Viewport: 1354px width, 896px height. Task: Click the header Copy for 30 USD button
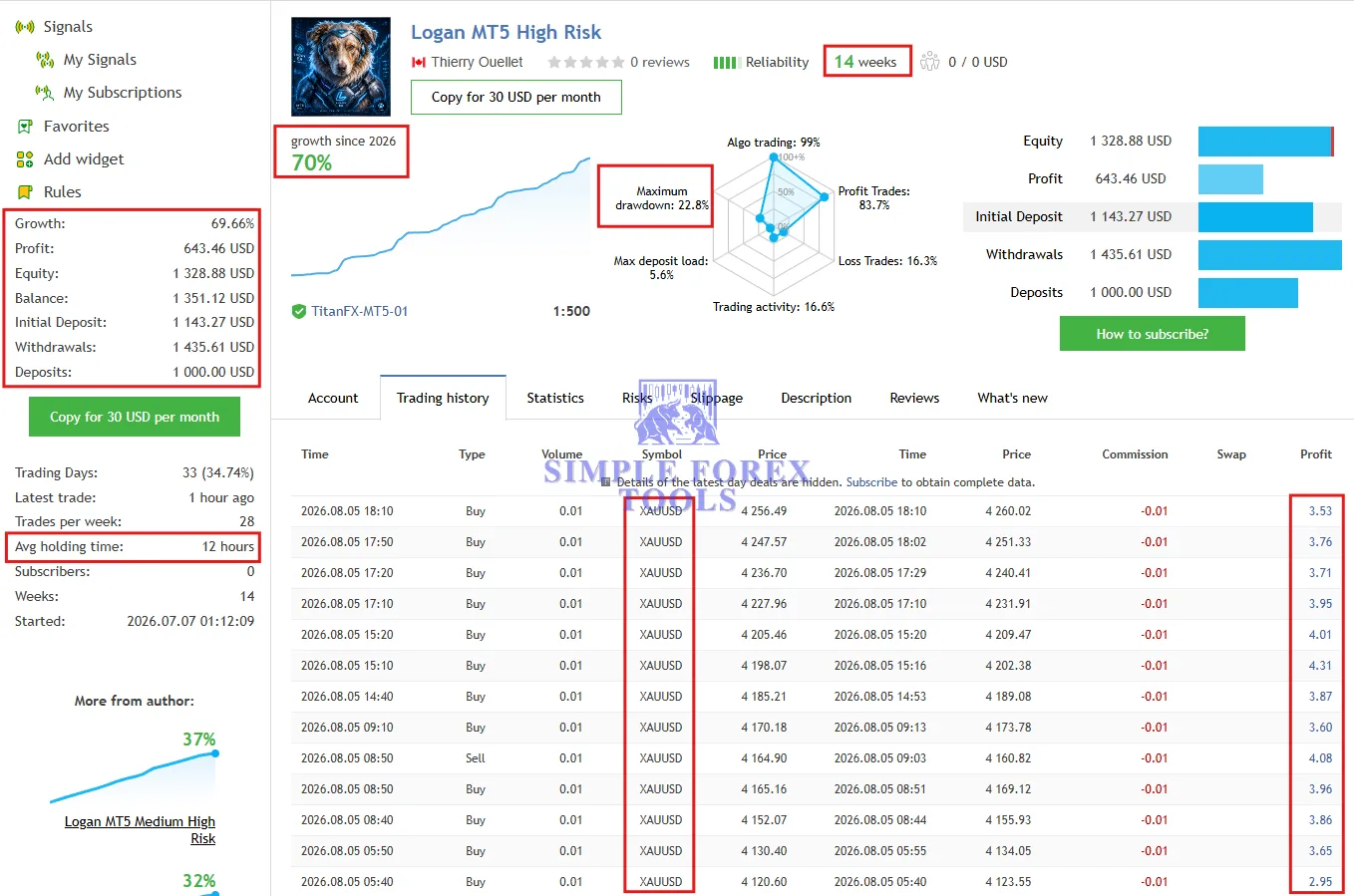516,98
